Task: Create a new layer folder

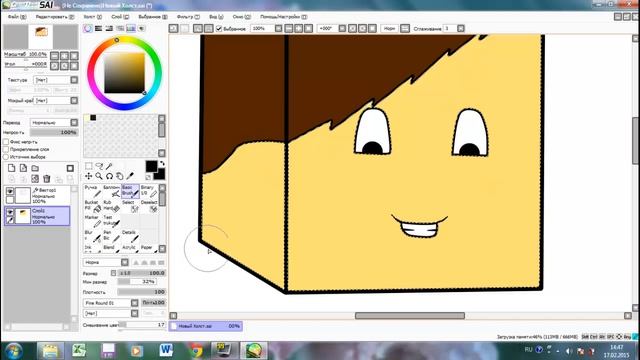Action: coord(35,168)
